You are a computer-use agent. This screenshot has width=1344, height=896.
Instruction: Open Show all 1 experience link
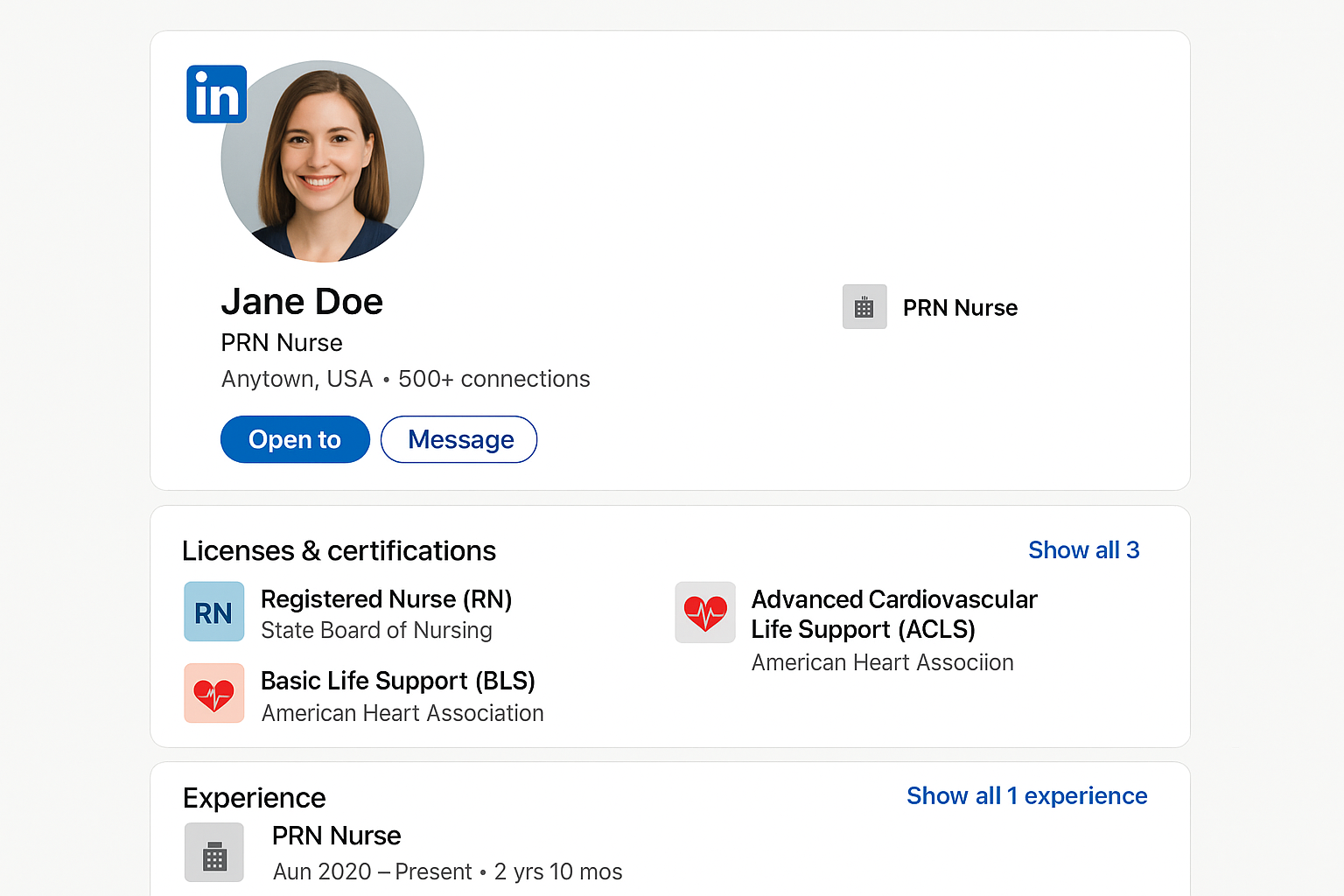(1027, 795)
